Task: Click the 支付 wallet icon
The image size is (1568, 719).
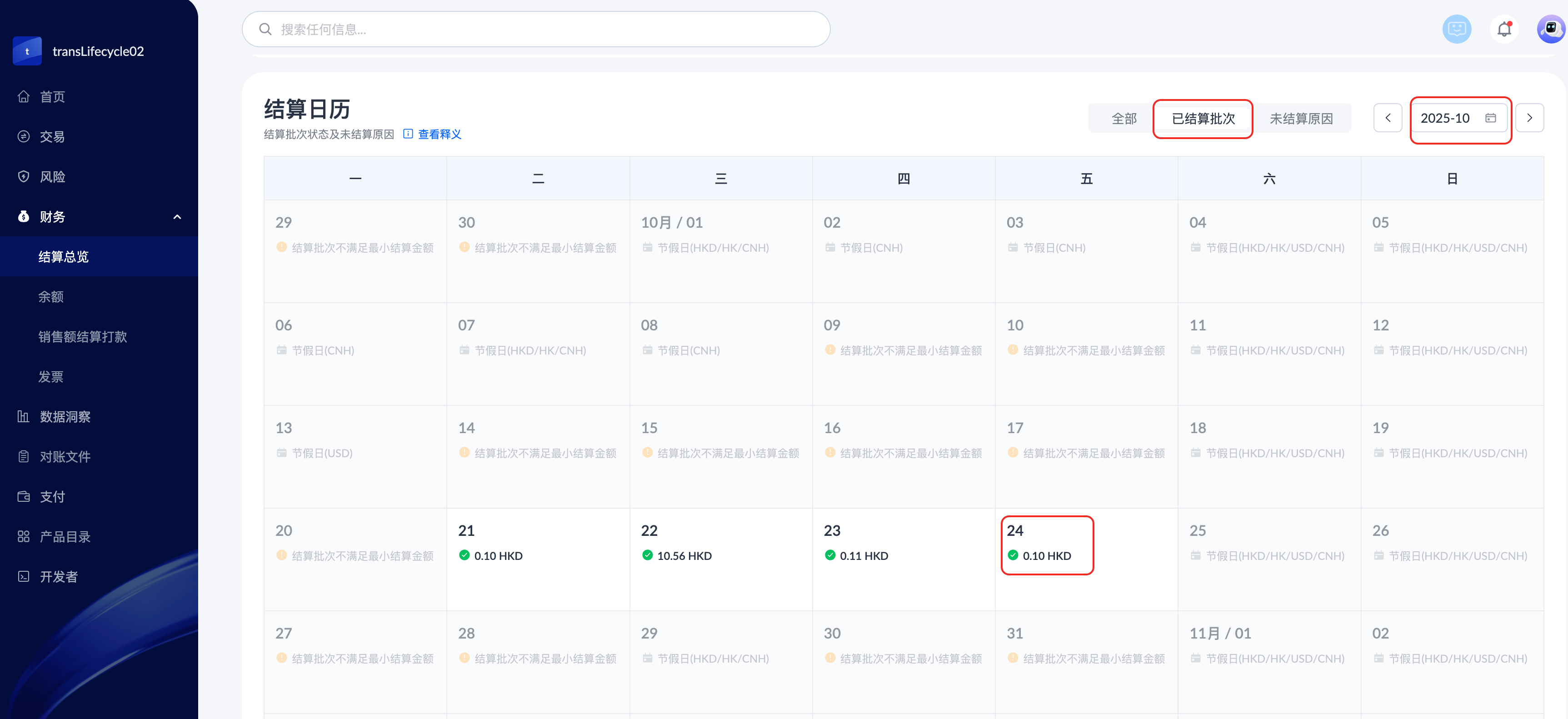Action: pos(24,496)
